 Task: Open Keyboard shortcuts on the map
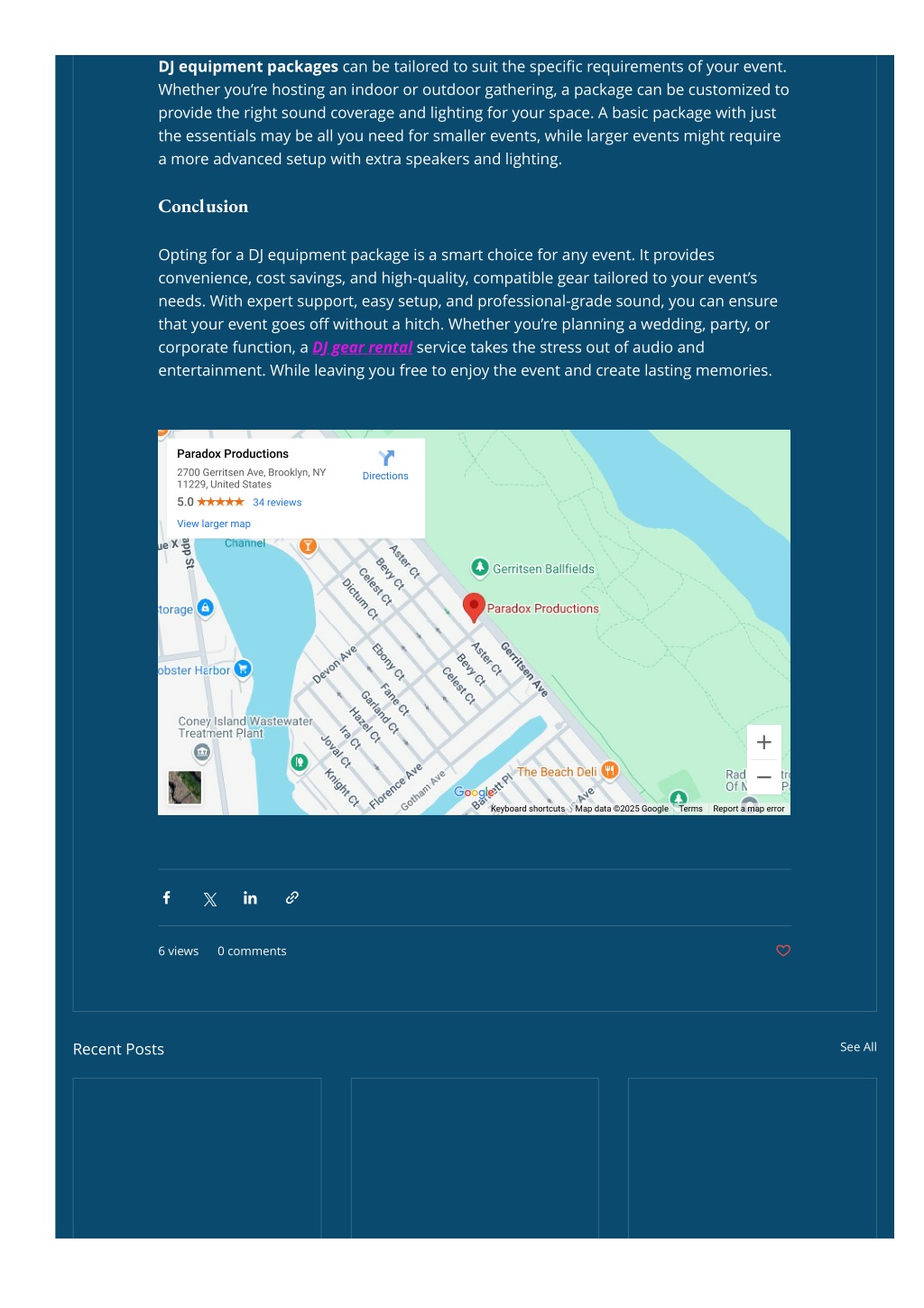[x=528, y=809]
